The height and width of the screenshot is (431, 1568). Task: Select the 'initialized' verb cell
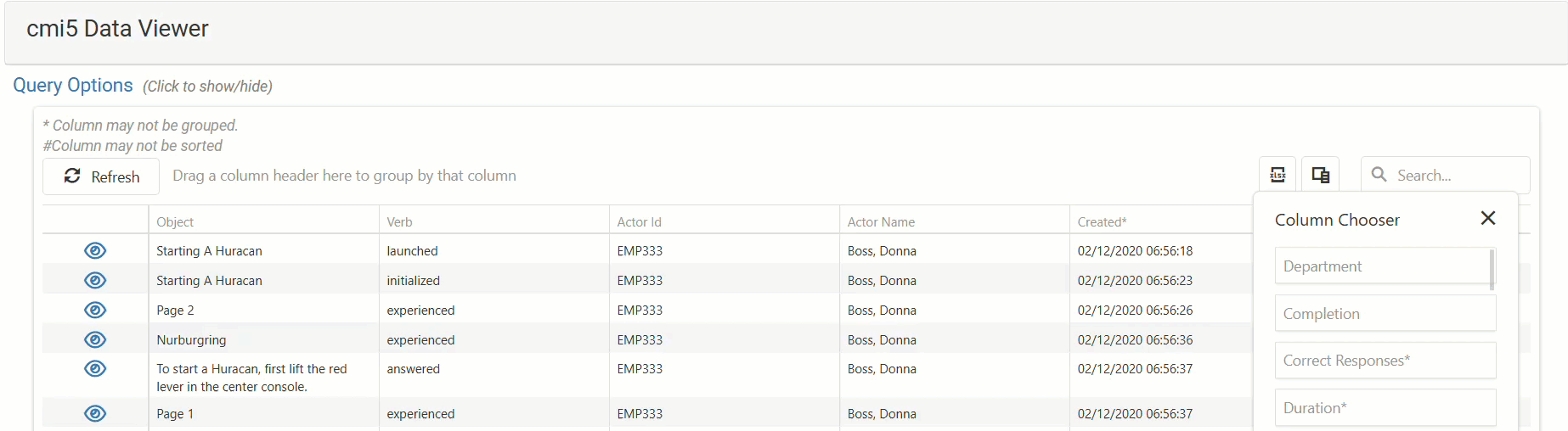tap(494, 280)
